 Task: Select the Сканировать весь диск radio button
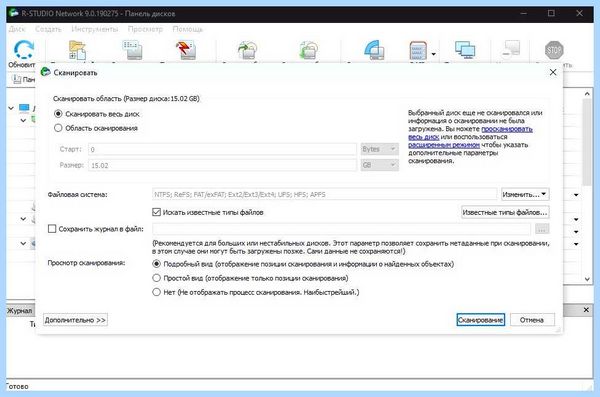click(x=58, y=114)
